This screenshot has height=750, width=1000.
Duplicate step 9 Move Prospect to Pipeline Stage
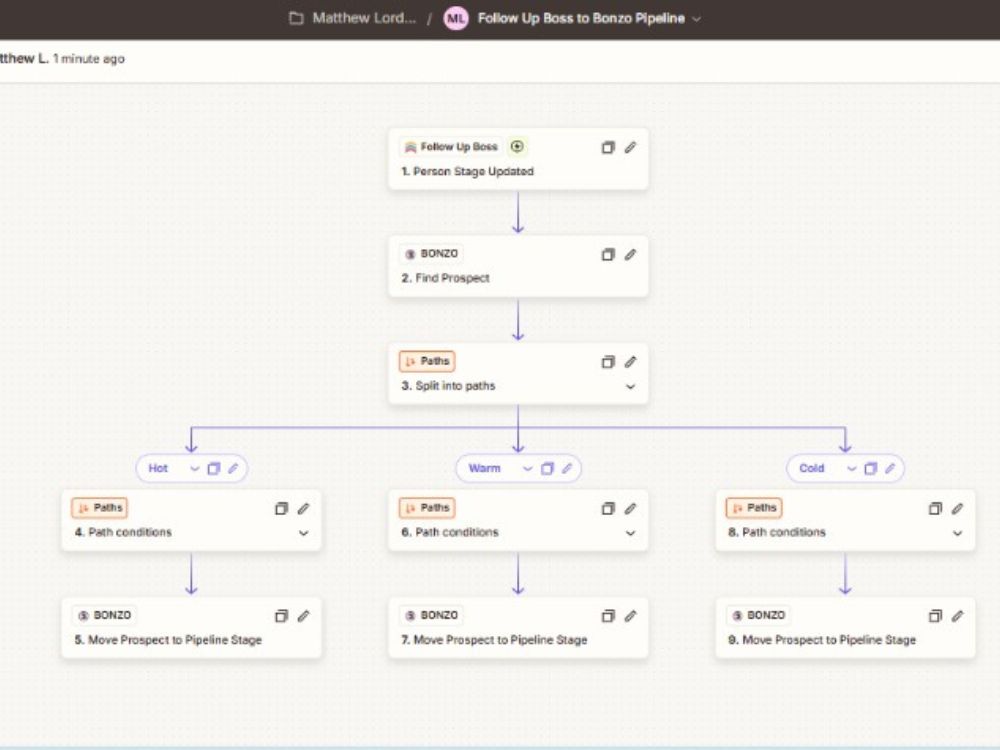pos(935,616)
